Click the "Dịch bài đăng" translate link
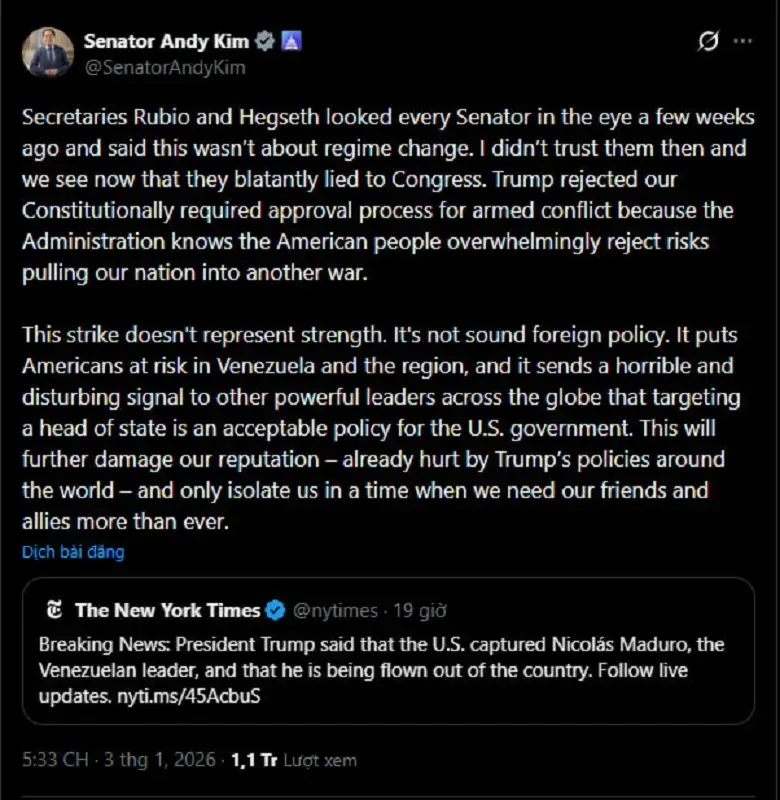This screenshot has width=780, height=800. pyautogui.click(x=73, y=551)
